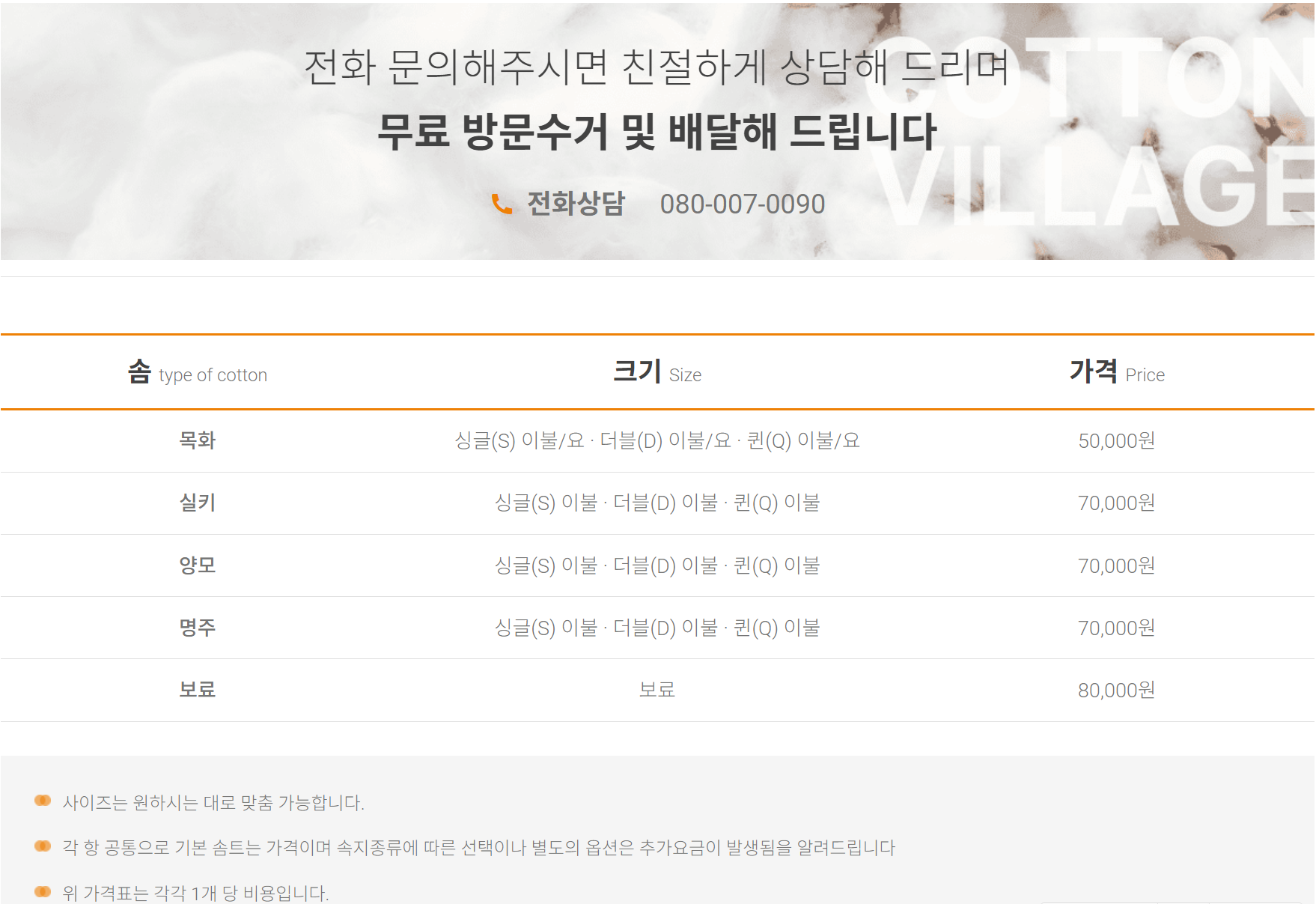The height and width of the screenshot is (904, 1316).
Task: Click the 70,000원 price in 양모 row
Action: point(1117,565)
